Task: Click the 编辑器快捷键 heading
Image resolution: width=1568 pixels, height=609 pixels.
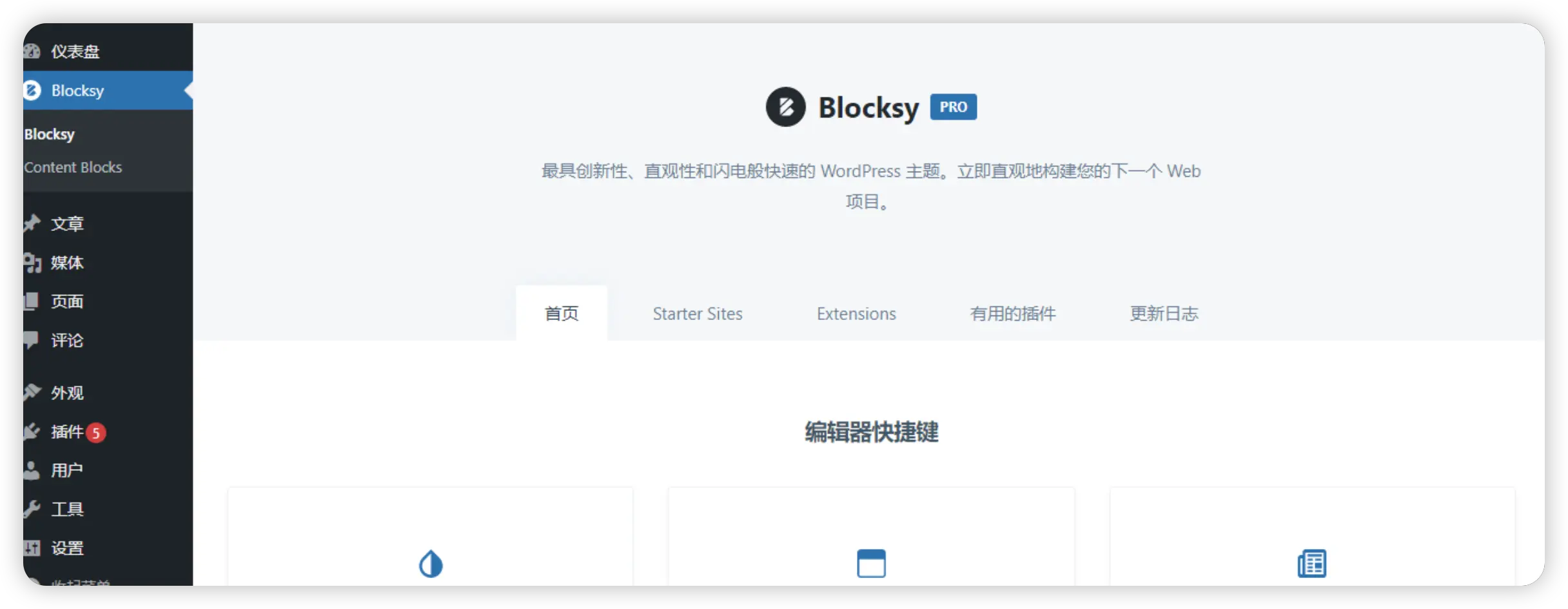Action: point(872,432)
